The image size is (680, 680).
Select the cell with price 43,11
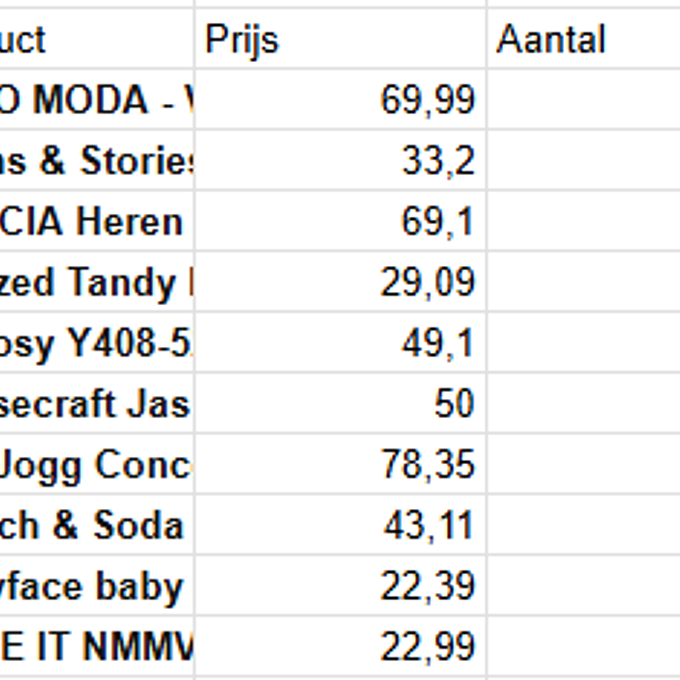(340, 526)
